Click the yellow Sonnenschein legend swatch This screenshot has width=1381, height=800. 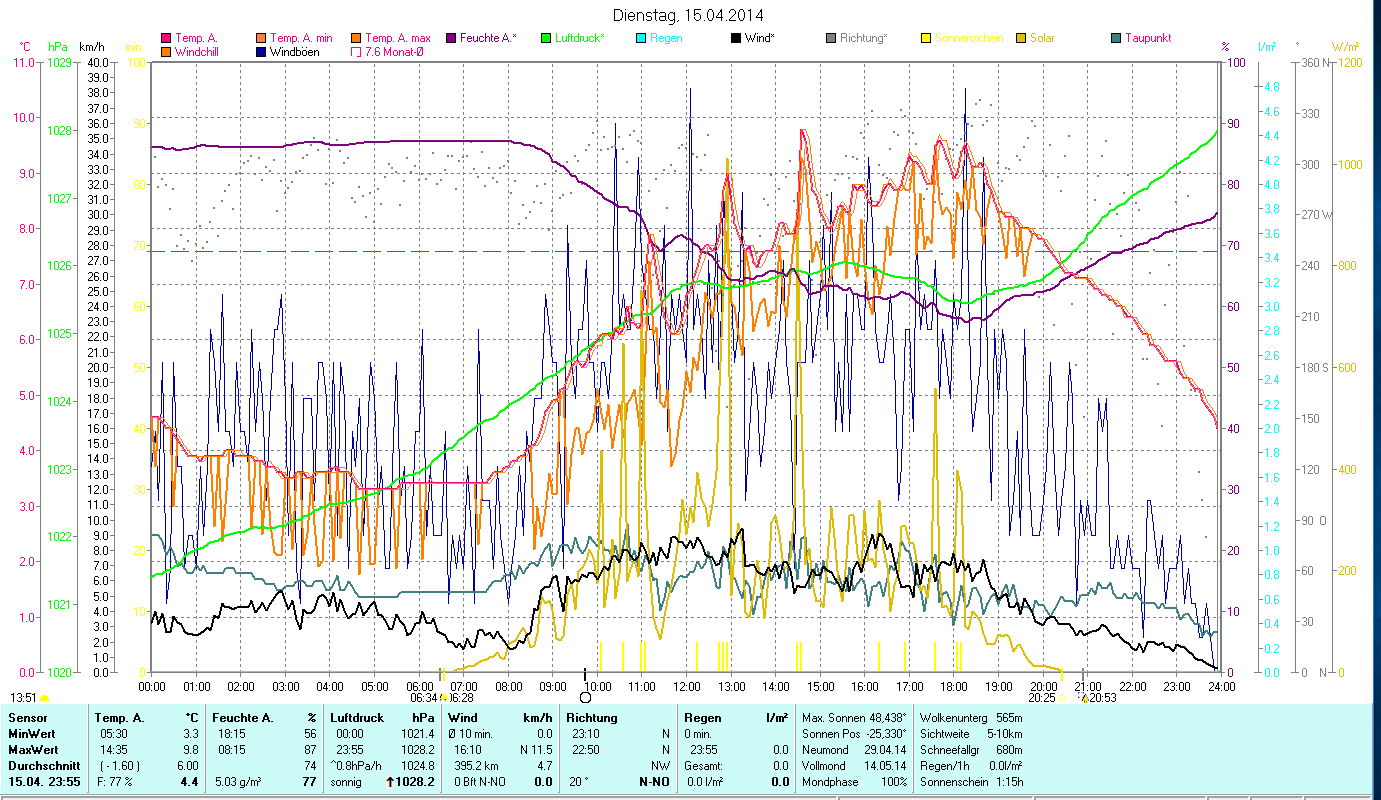[x=926, y=39]
